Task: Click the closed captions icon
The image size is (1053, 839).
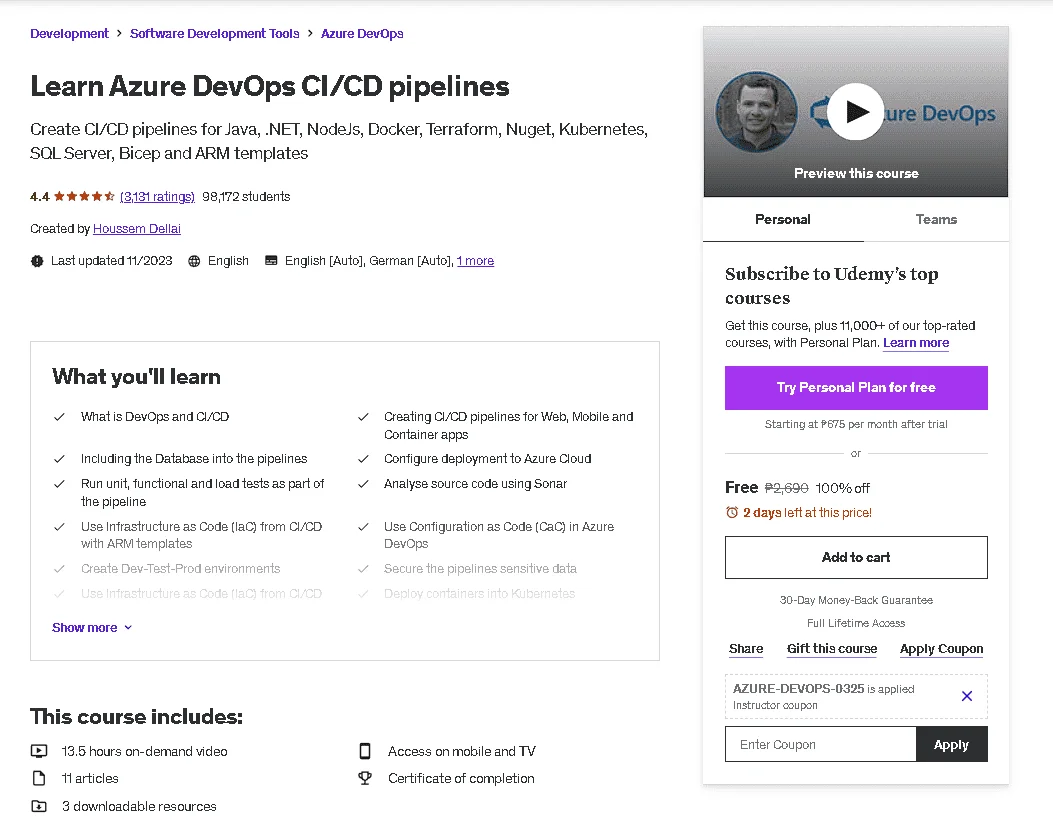Action: tap(271, 261)
